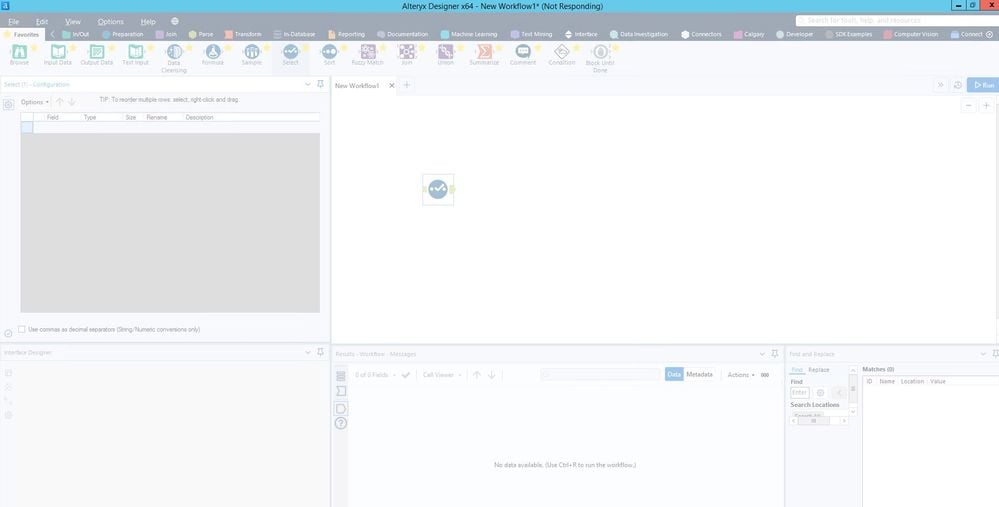Viewport: 999px width, 507px height.
Task: Show all messages icon in Results sidebar
Action: pyautogui.click(x=341, y=375)
